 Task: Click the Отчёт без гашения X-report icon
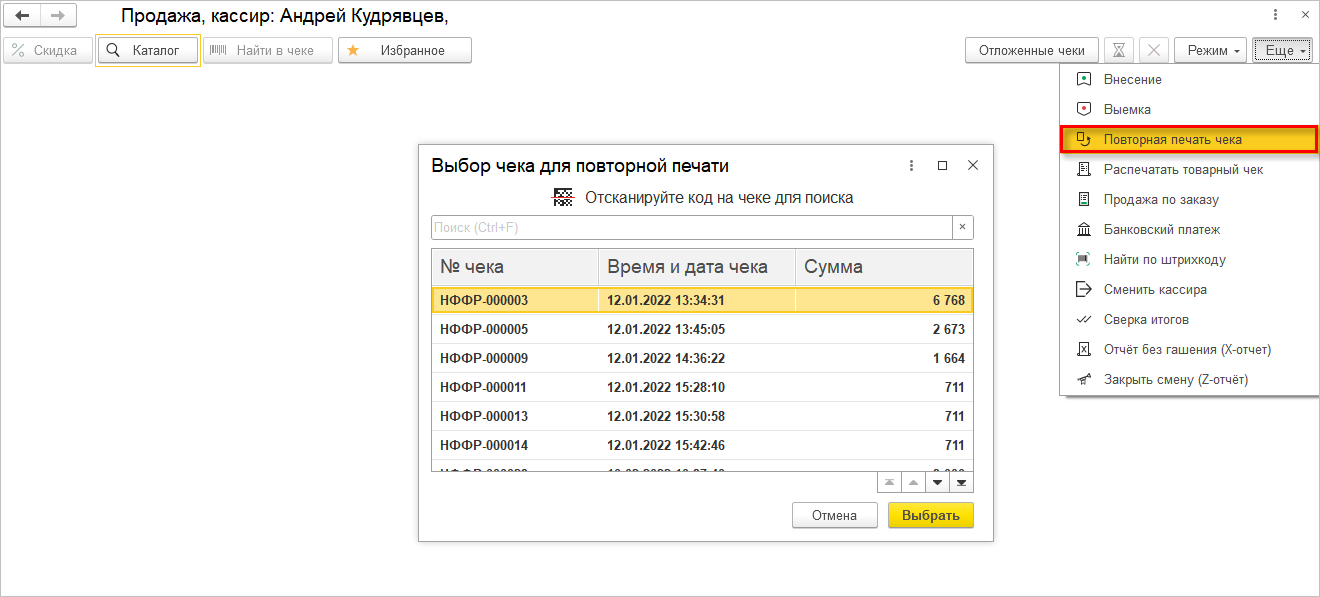click(1083, 349)
